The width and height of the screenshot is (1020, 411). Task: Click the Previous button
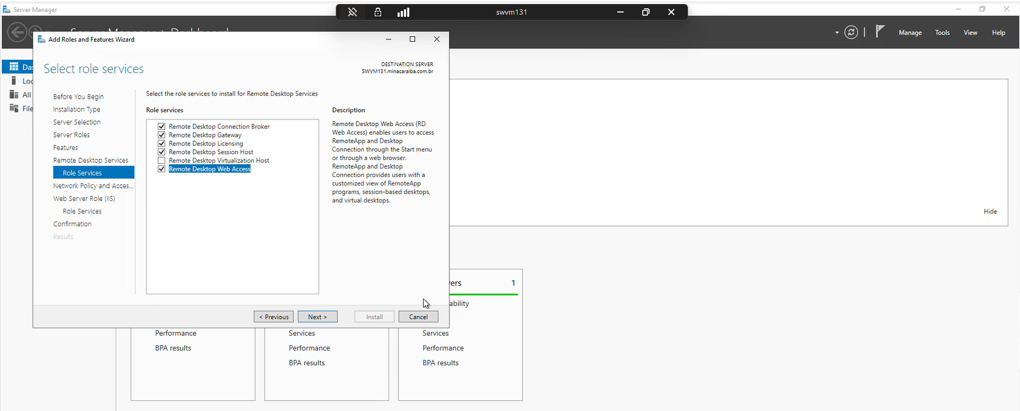click(x=274, y=317)
